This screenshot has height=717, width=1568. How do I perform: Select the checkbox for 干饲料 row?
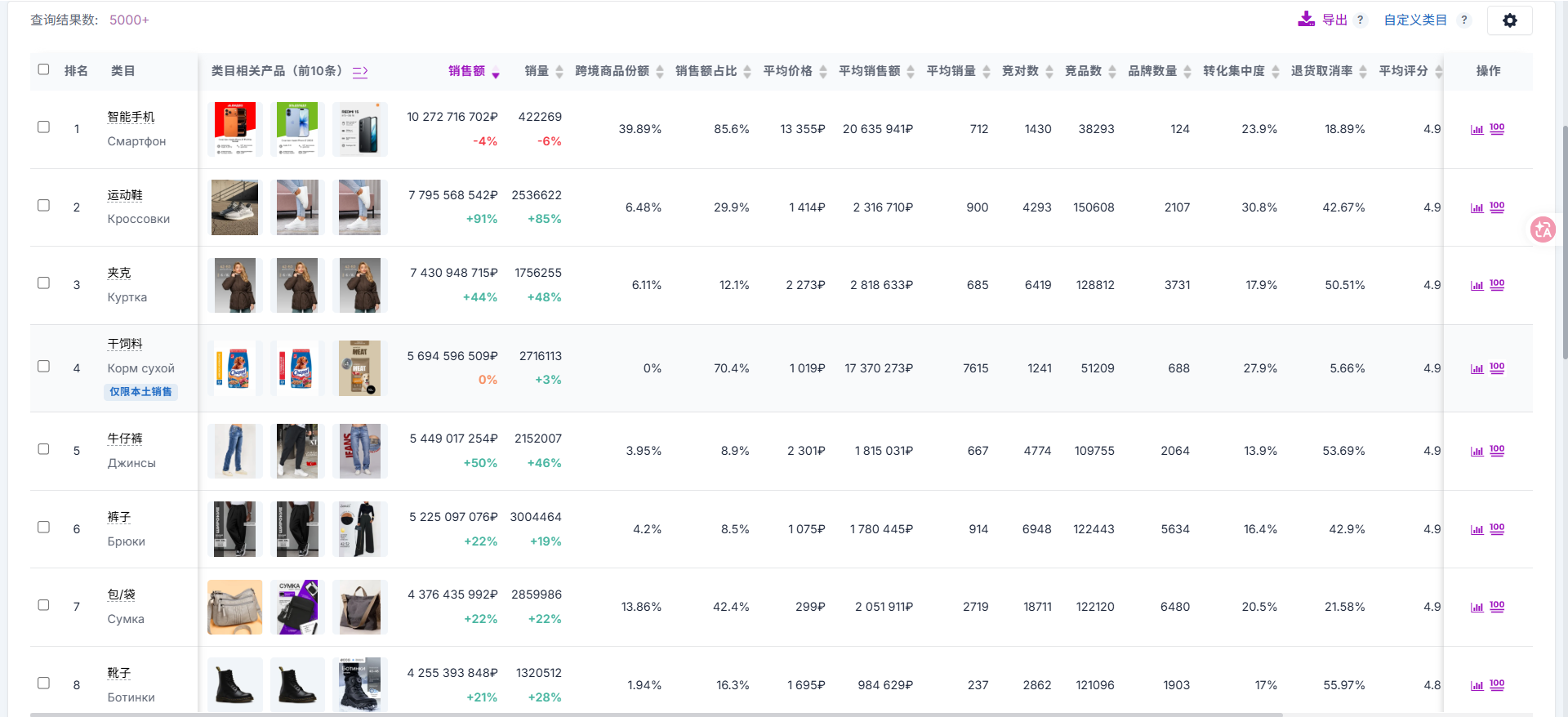pos(44,367)
